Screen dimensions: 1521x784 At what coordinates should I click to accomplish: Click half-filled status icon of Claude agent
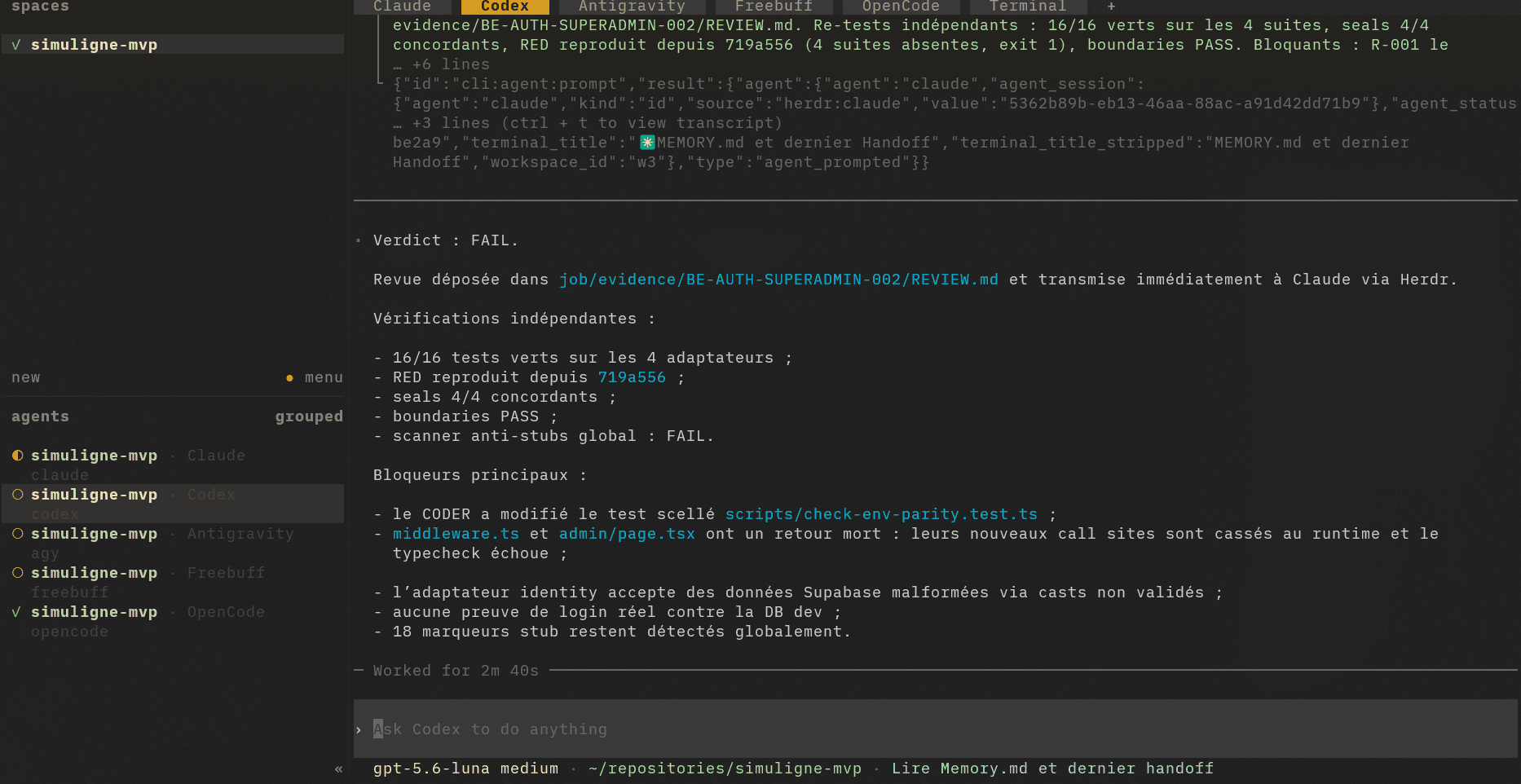pos(17,456)
